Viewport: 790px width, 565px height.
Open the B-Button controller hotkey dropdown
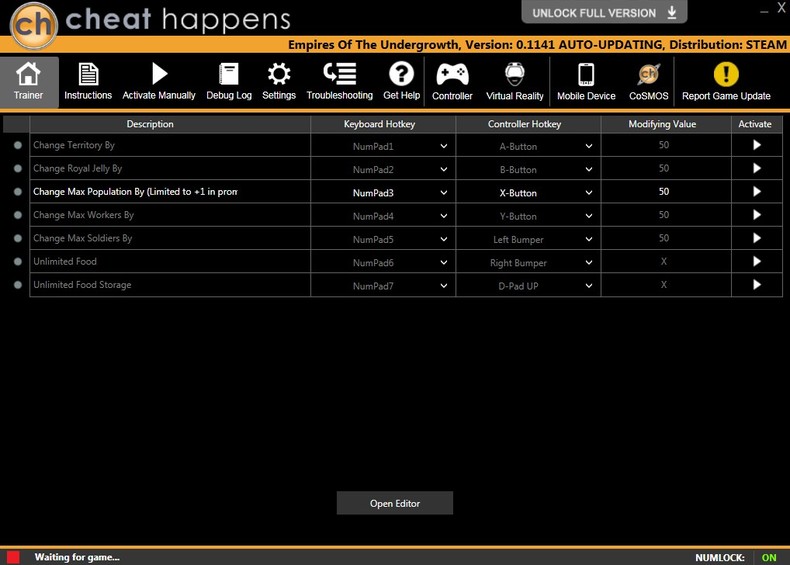(588, 169)
